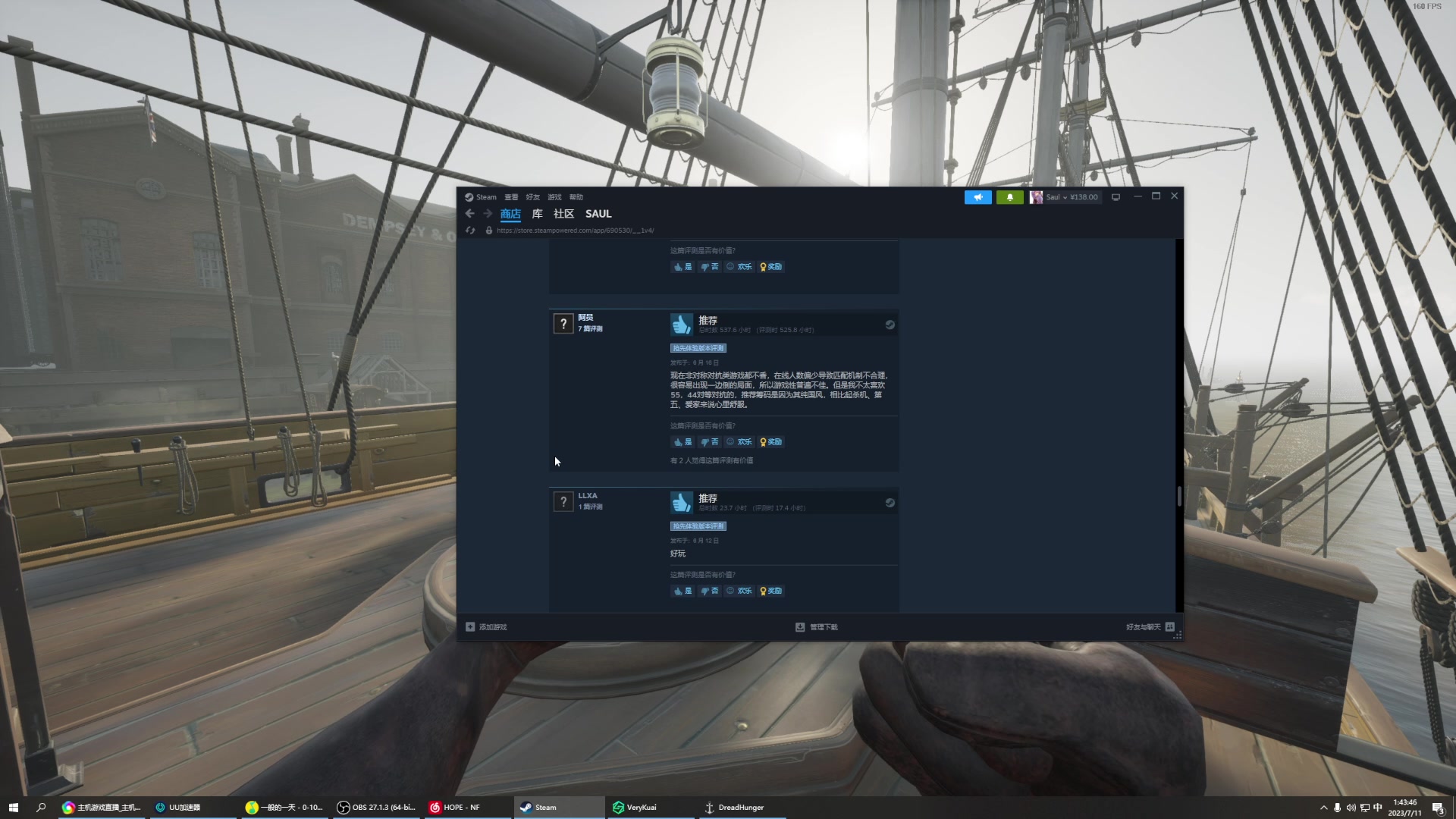1456x819 pixels.
Task: Go forward with the forward arrow
Action: coord(488,214)
